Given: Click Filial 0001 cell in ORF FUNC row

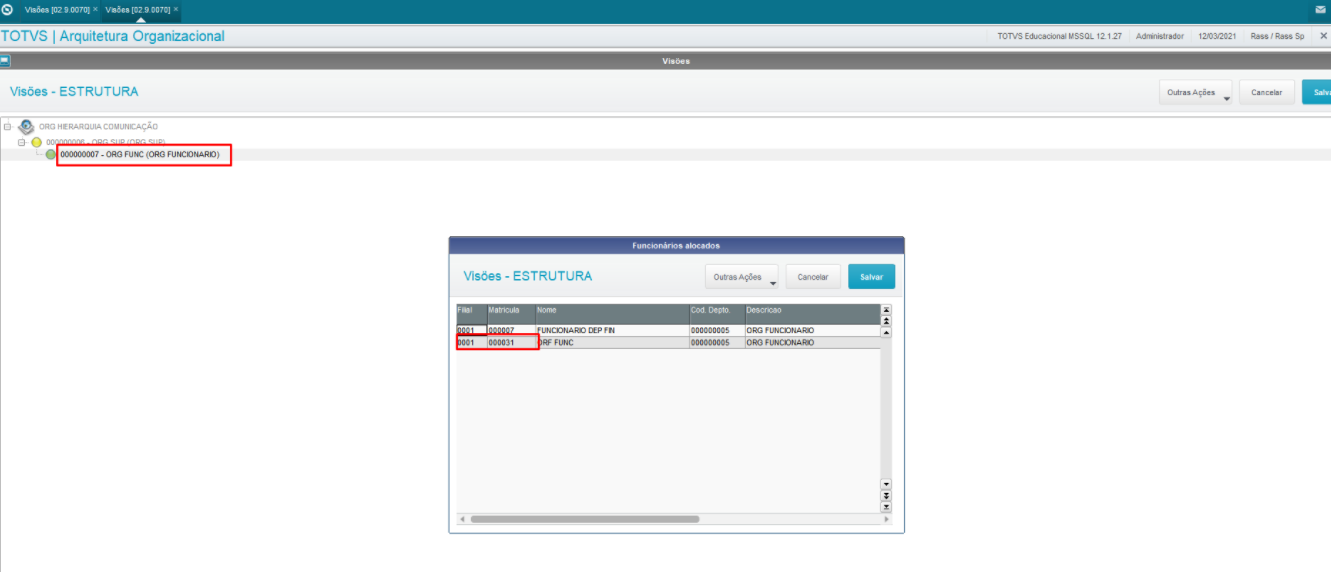Looking at the screenshot, I should pyautogui.click(x=471, y=342).
